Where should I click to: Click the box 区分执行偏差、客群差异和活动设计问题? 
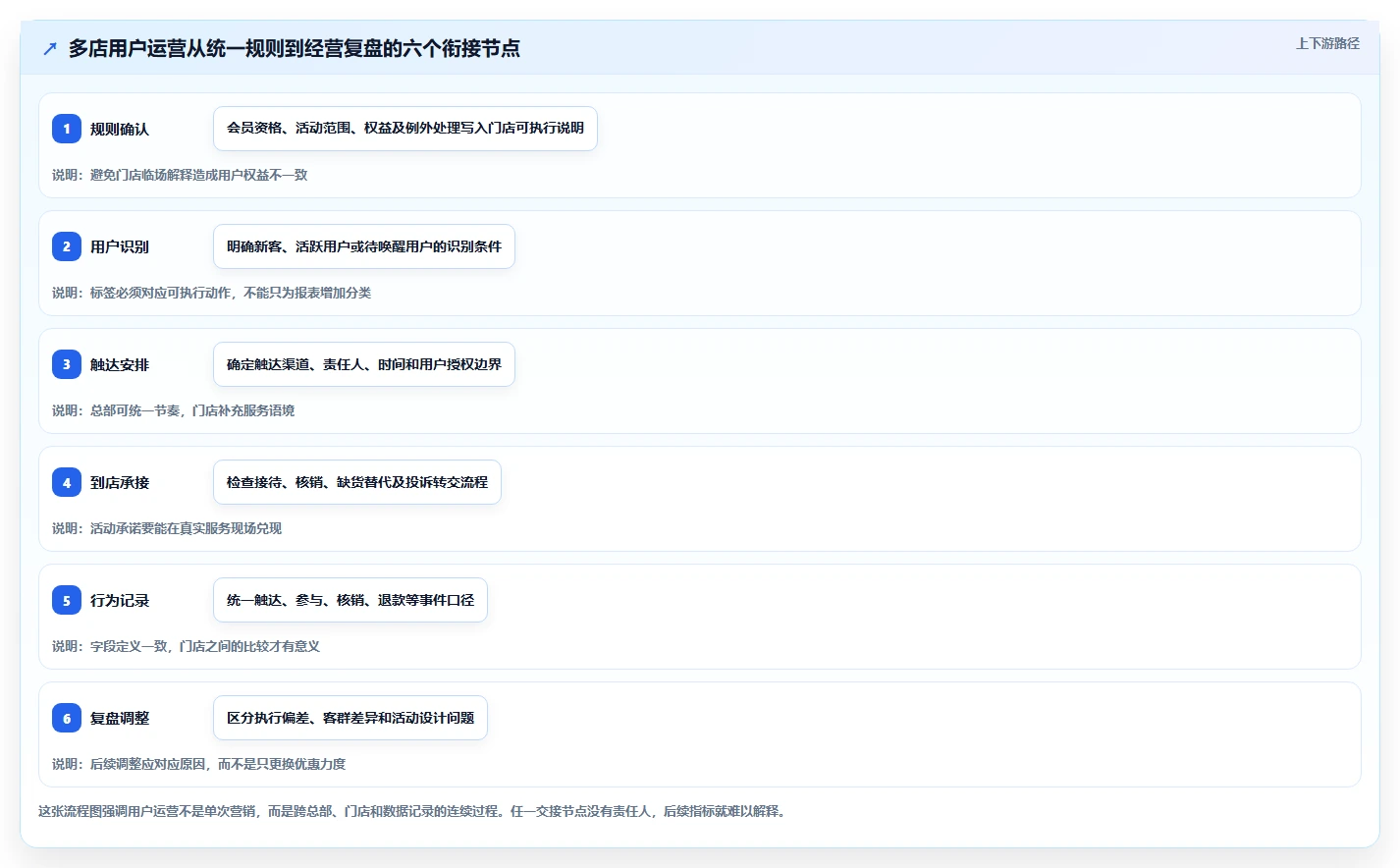coord(350,718)
